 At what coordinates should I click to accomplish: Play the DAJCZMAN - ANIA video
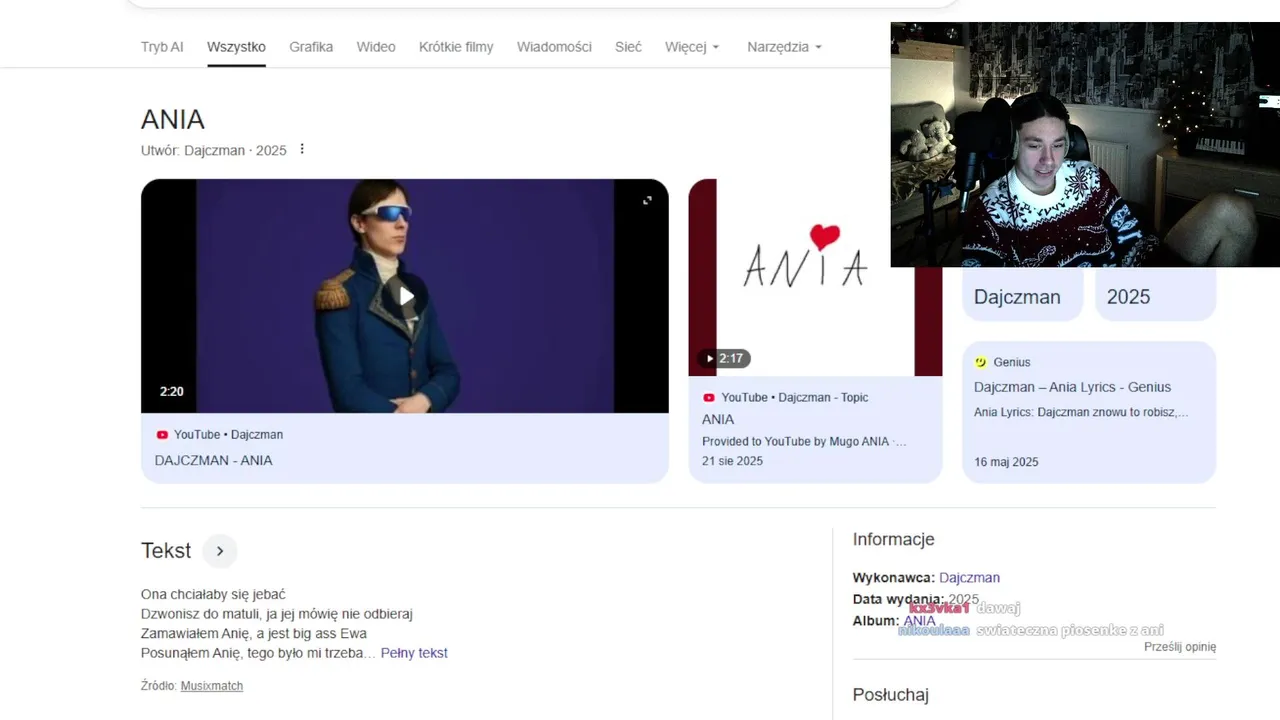pos(405,296)
